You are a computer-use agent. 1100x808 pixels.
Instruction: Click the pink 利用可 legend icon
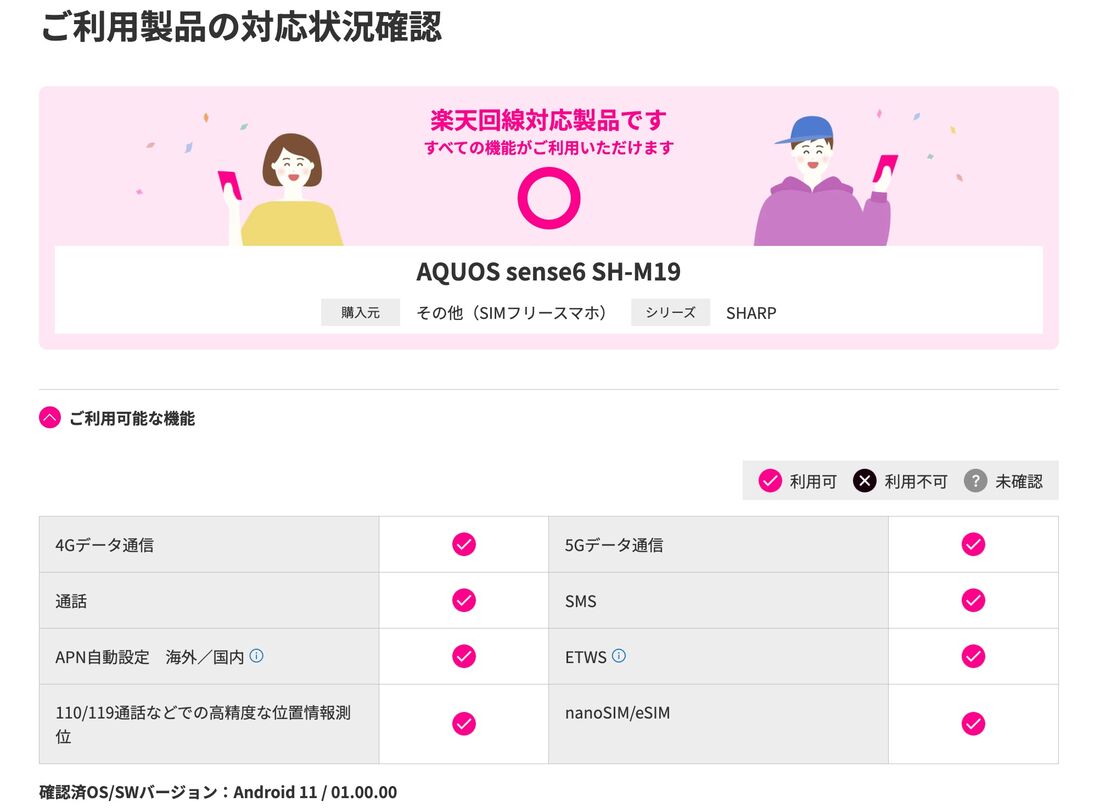click(x=770, y=481)
